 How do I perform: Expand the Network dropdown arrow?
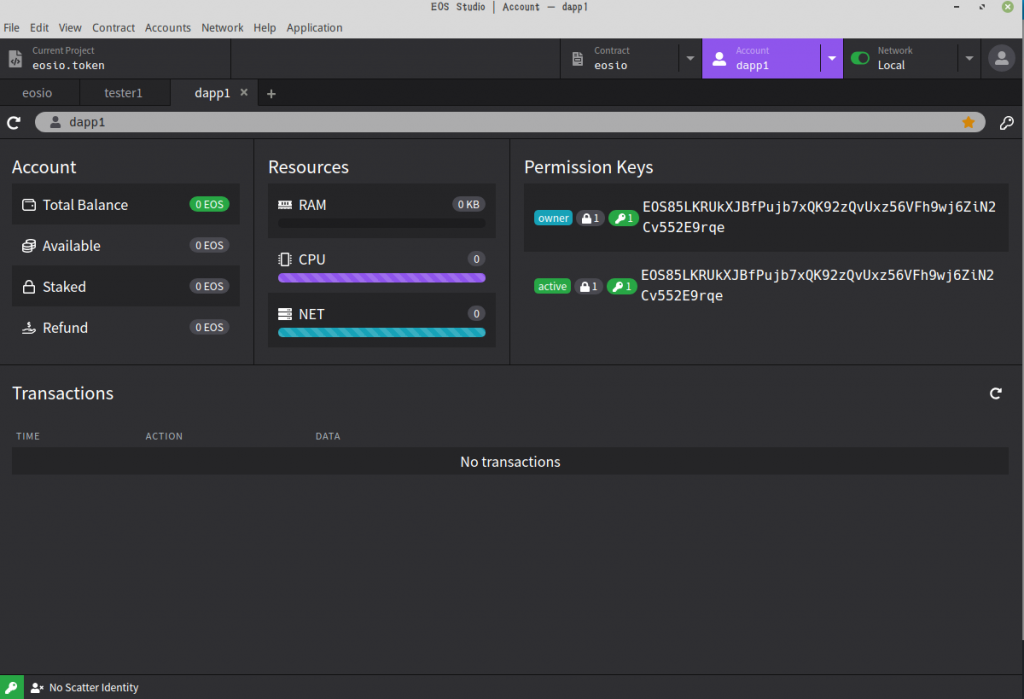click(x=969, y=59)
